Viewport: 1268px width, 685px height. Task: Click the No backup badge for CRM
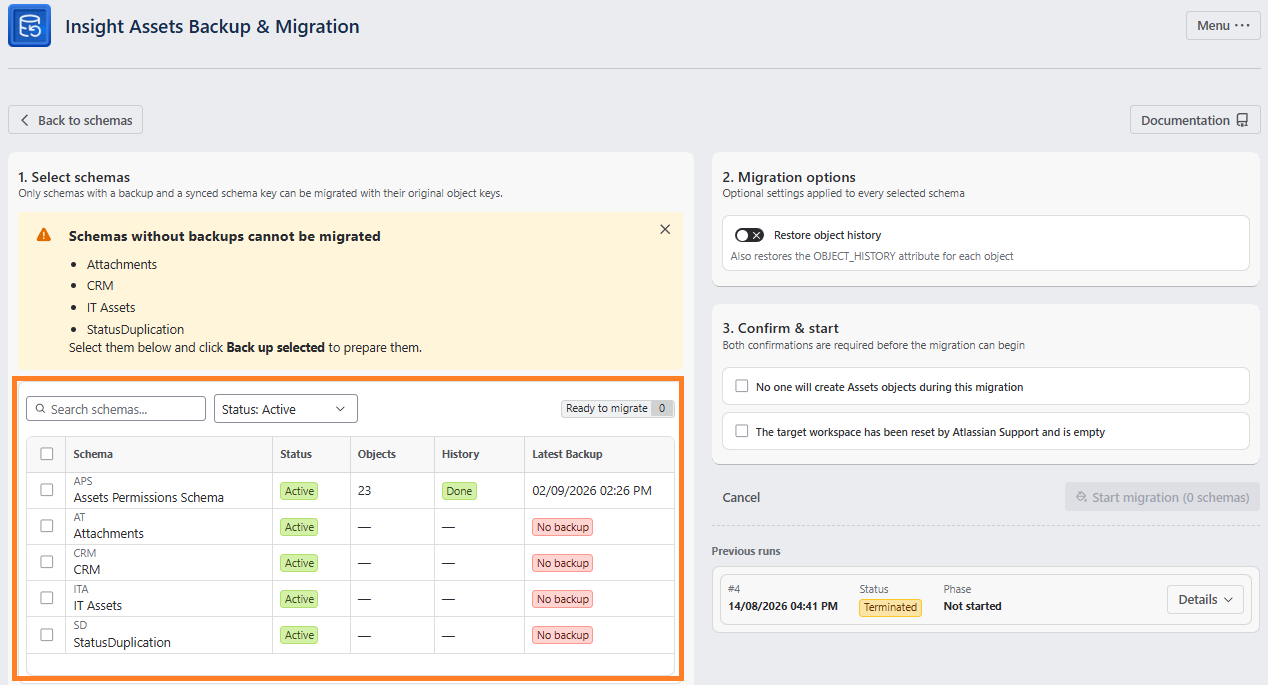pos(563,563)
